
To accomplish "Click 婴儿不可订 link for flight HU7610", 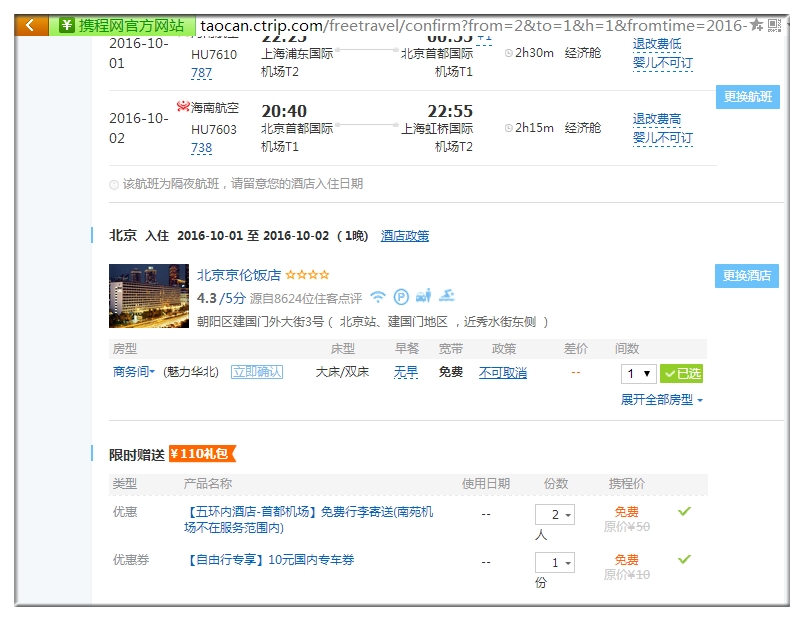I will [x=662, y=64].
